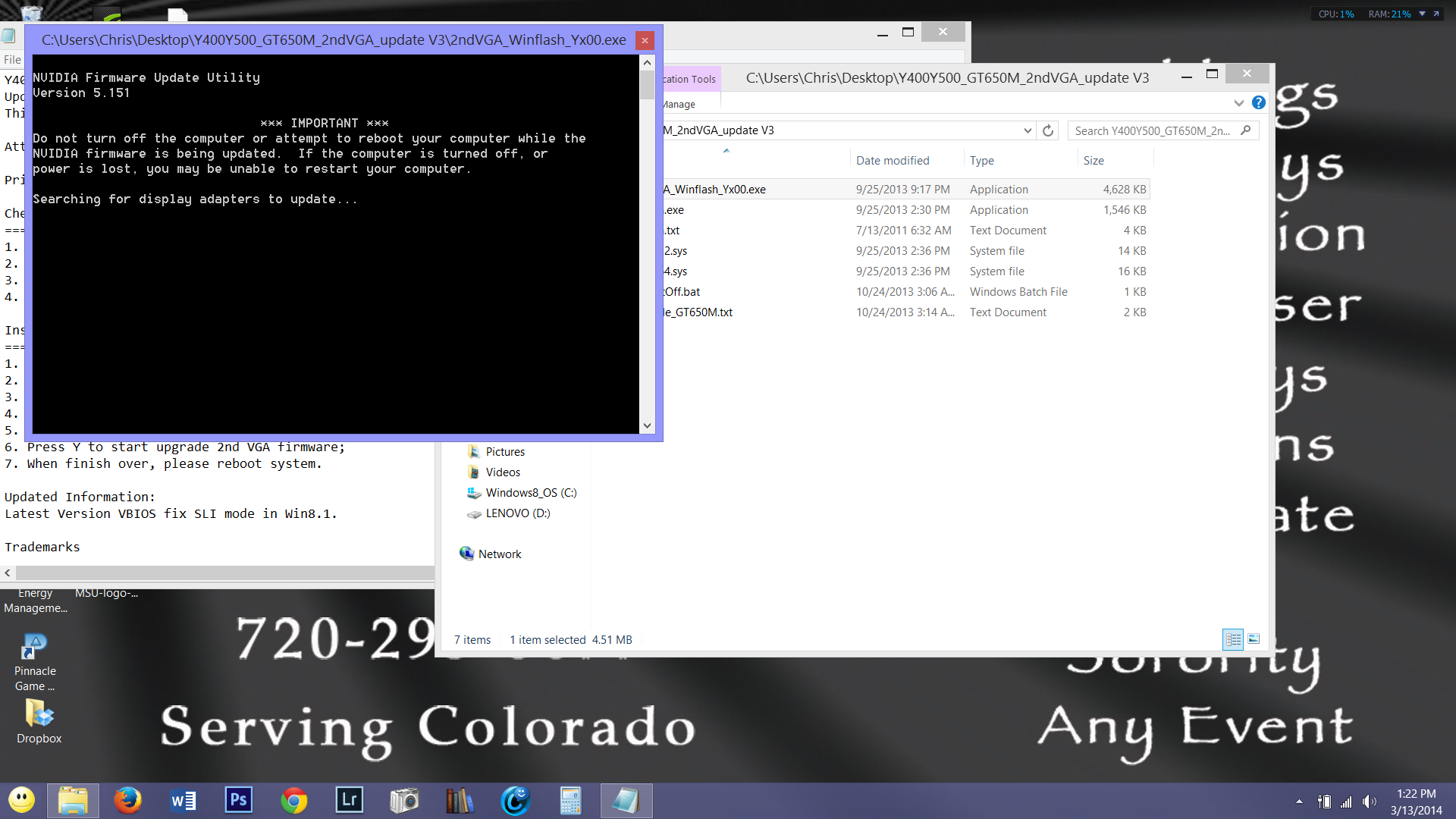The image size is (1456, 819).
Task: Click the CPU/RAM widget pop-out arrow
Action: (1436, 14)
